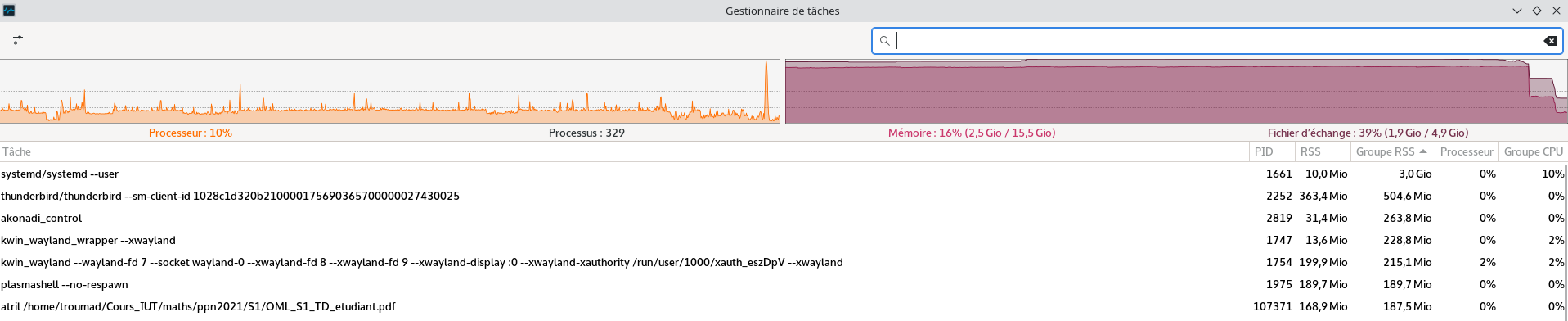Click the memory and swap usage graph

click(1176, 91)
